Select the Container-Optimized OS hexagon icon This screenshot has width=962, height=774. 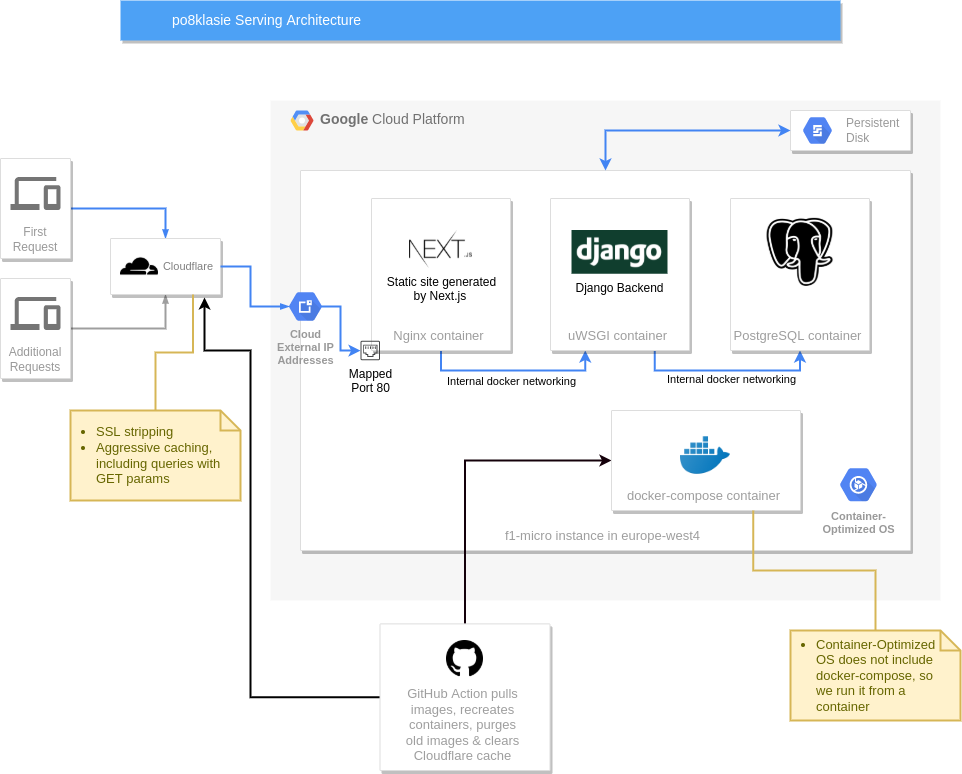coord(858,485)
